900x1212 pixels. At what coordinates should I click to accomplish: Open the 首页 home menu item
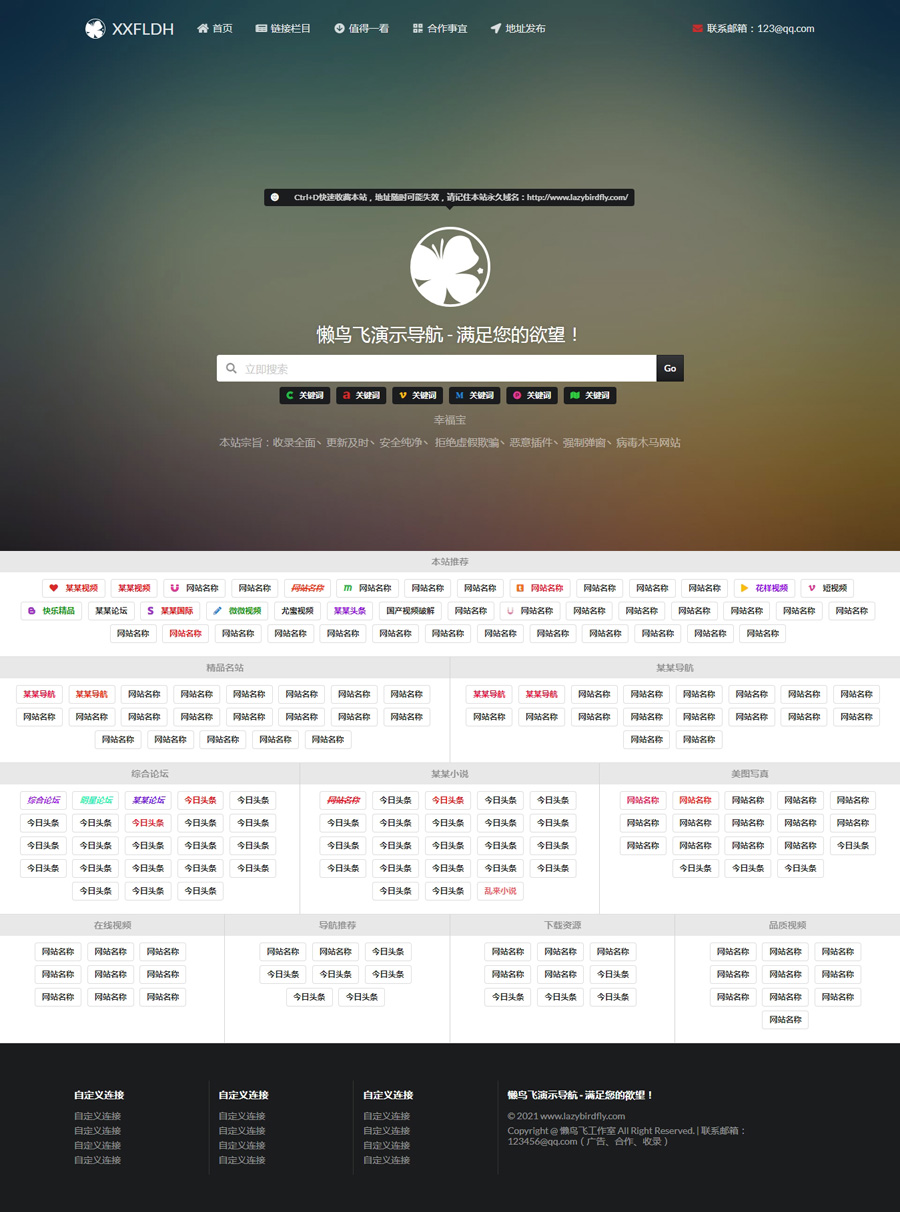pyautogui.click(x=215, y=29)
